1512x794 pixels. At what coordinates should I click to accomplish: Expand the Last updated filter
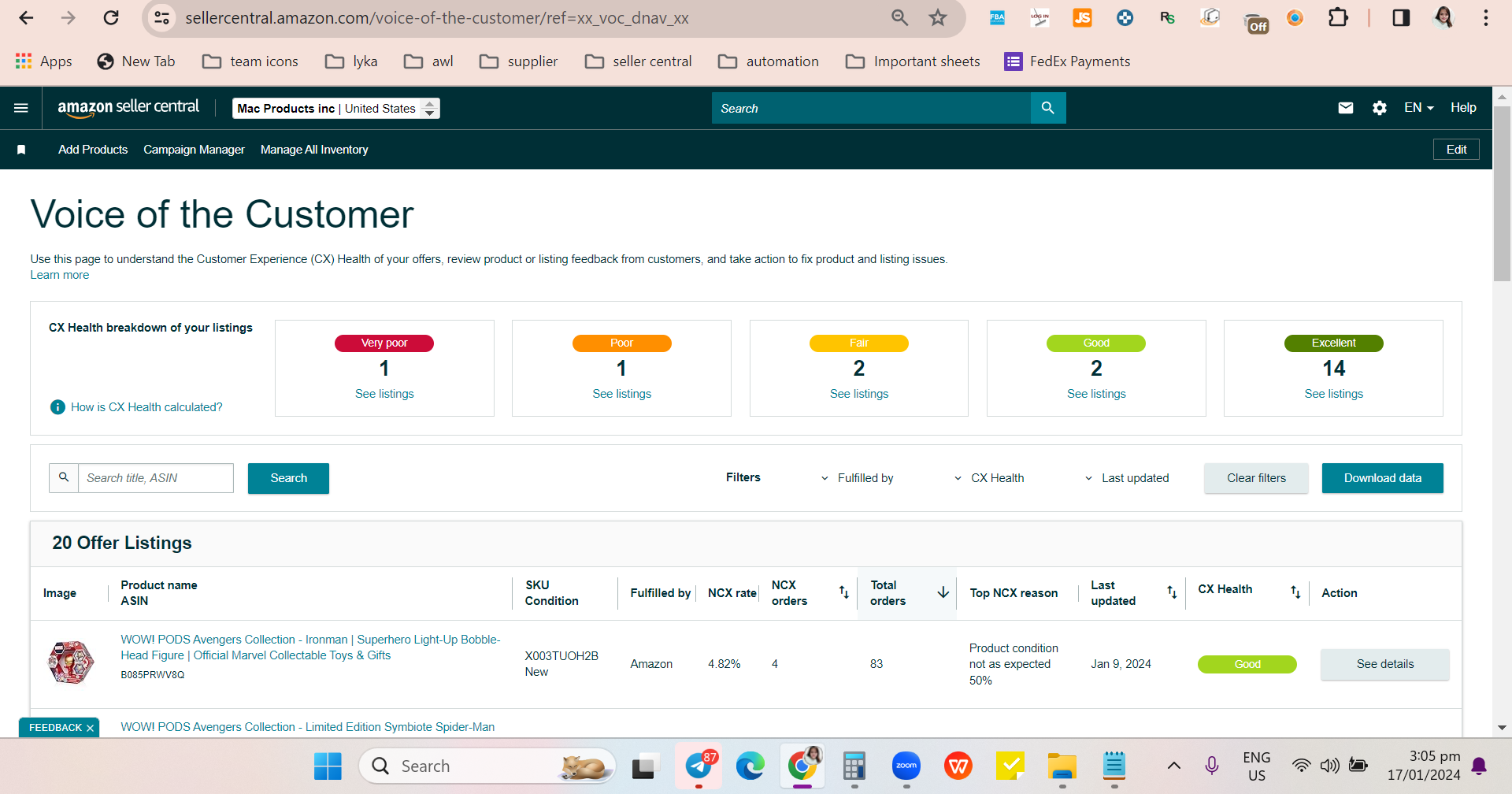coord(1127,478)
